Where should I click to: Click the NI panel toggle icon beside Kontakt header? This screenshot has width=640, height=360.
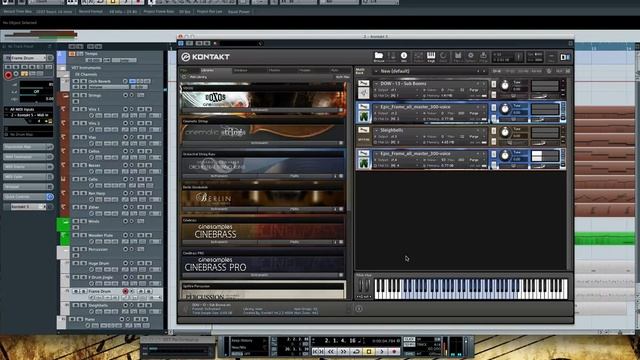click(x=565, y=57)
